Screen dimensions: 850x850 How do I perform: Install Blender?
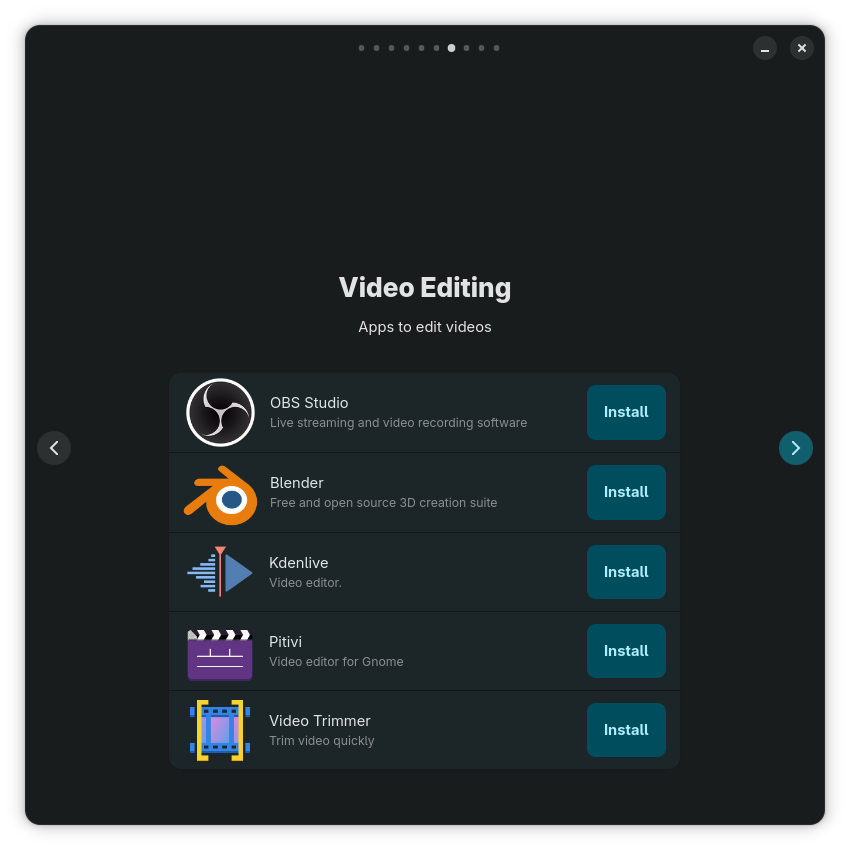626,492
